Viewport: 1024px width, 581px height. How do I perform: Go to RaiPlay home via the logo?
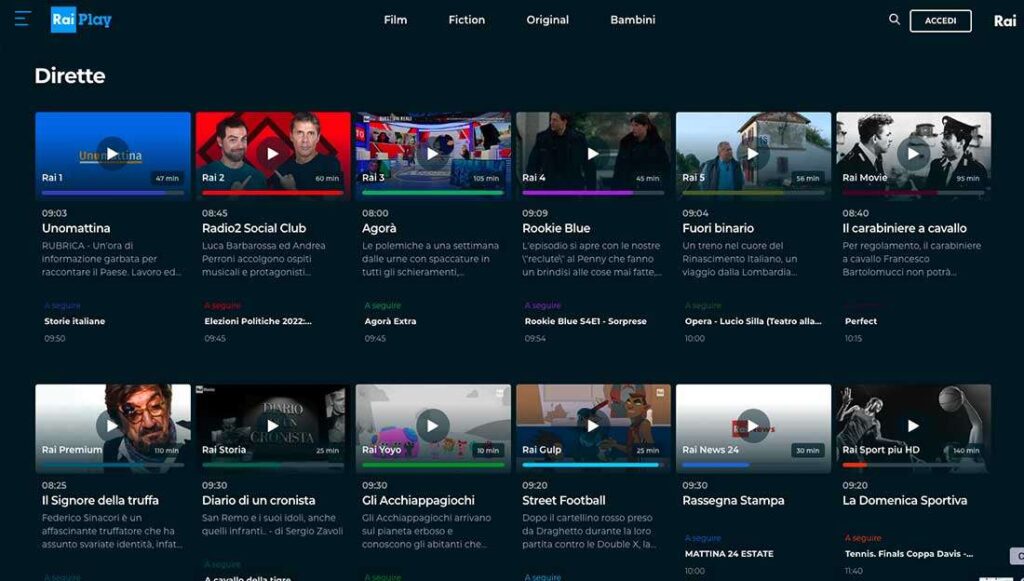[x=82, y=20]
